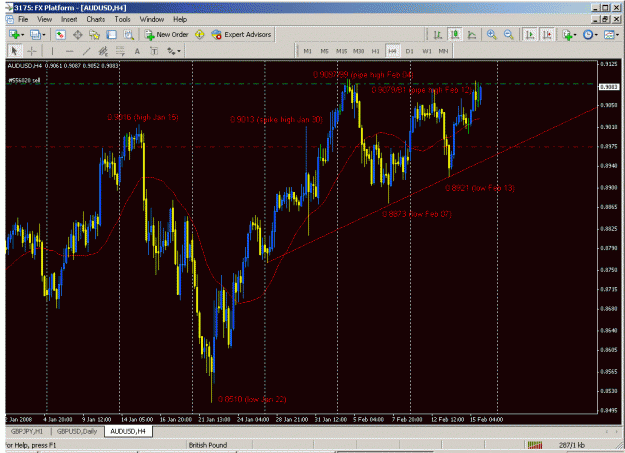This screenshot has height=453, width=625.
Task: Open the View menu
Action: (x=45, y=19)
